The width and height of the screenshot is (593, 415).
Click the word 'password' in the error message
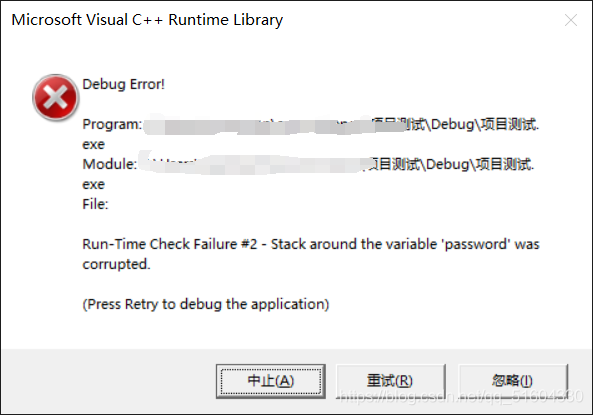[x=475, y=244]
